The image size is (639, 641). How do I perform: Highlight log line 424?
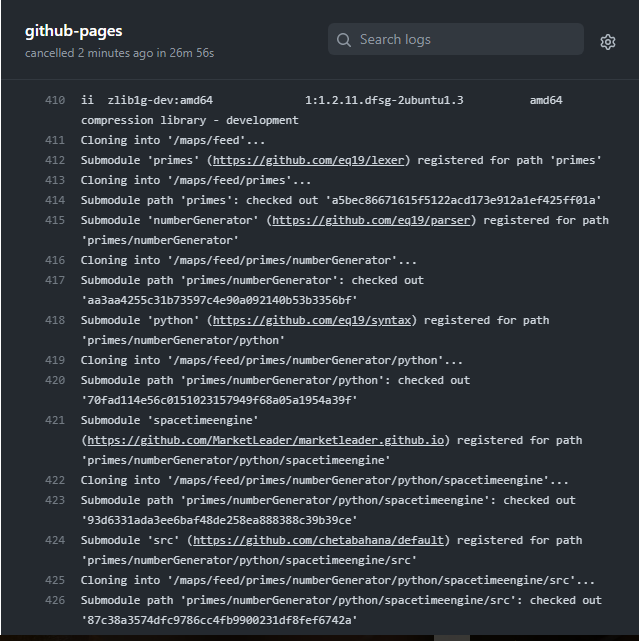coord(55,540)
